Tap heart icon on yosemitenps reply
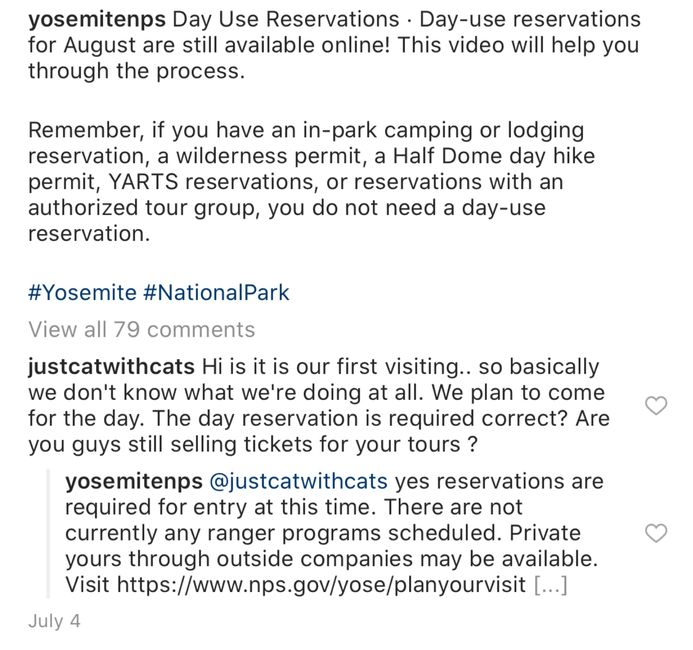The height and width of the screenshot is (650, 693). [656, 533]
